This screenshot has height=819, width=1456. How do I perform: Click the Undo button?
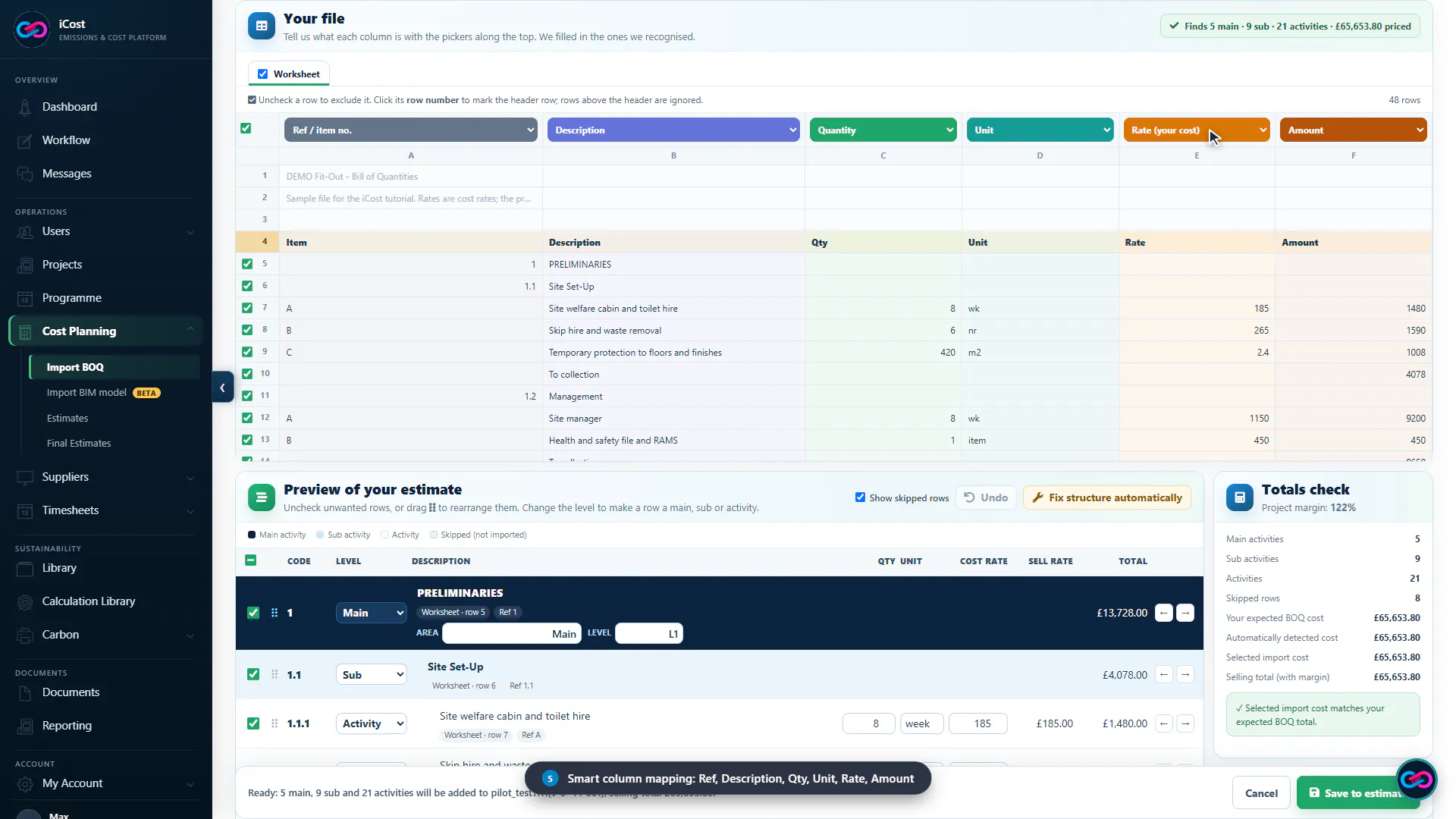click(x=986, y=497)
